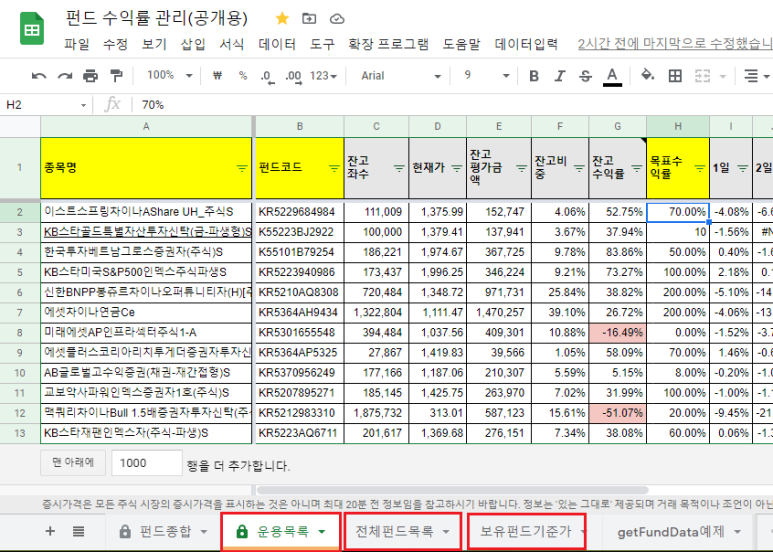Screen dimensions: 773x552
Task: Switch to the 보유펀드기준가 sheet tab
Action: coord(527,531)
